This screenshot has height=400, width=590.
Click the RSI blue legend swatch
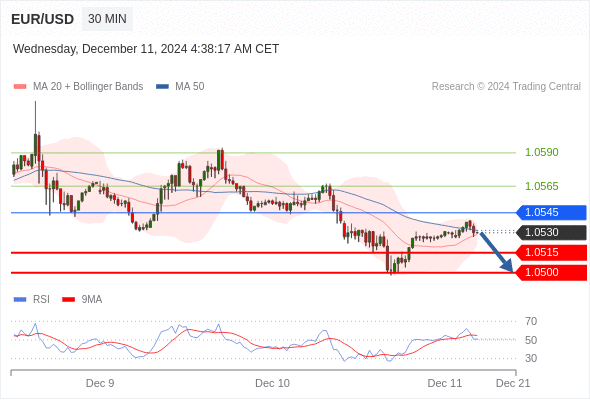tap(20, 300)
